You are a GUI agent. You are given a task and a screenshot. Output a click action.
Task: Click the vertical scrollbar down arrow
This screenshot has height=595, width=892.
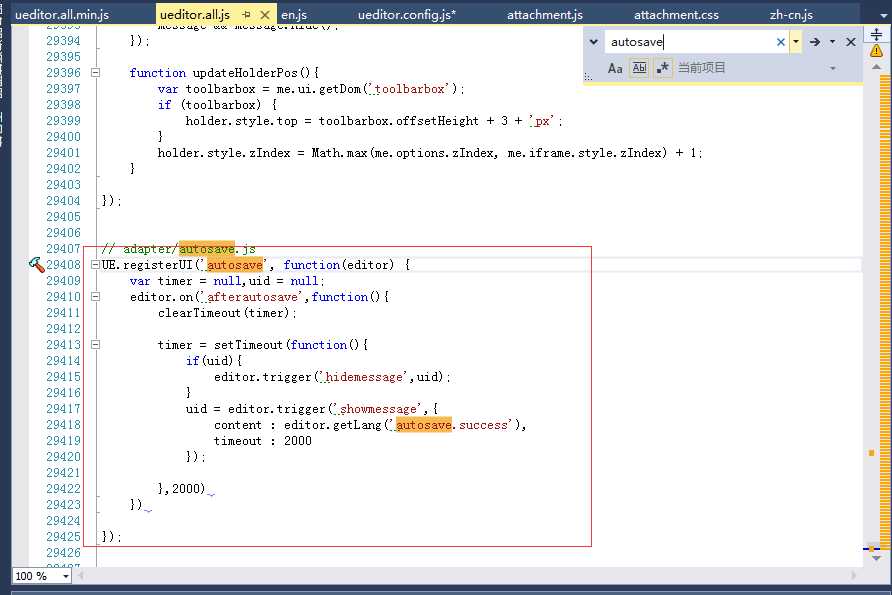[877, 558]
